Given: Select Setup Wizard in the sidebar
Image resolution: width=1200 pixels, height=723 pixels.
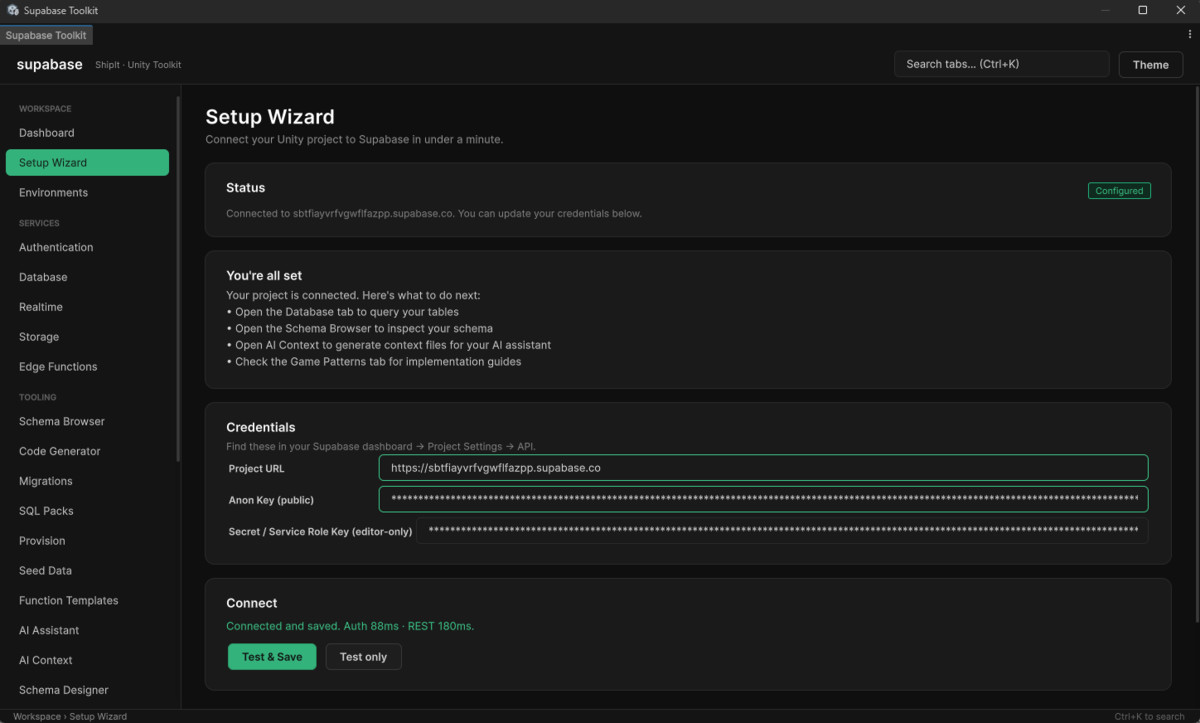Looking at the screenshot, I should tap(87, 163).
